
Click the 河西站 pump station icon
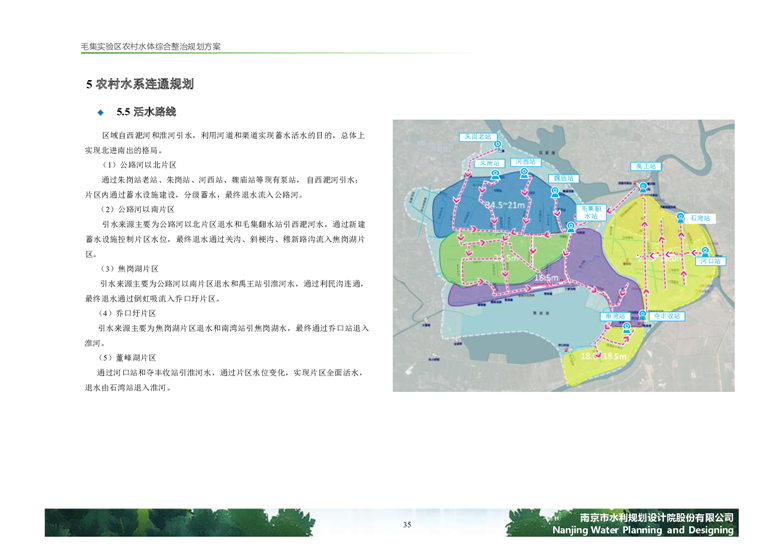pos(522,174)
